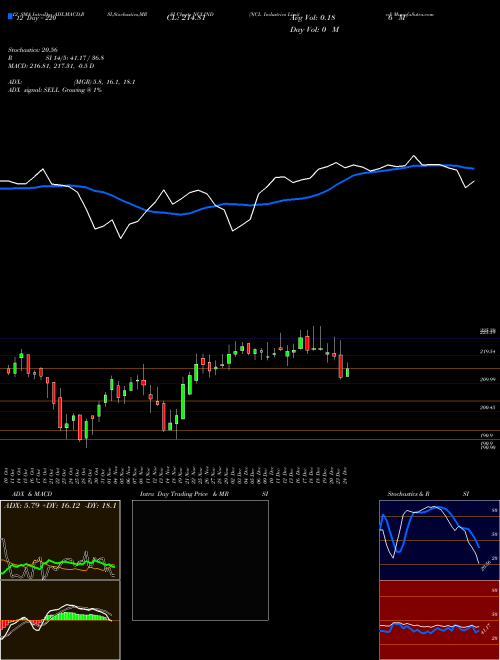Click the MACD histogram chart panel

60,620
